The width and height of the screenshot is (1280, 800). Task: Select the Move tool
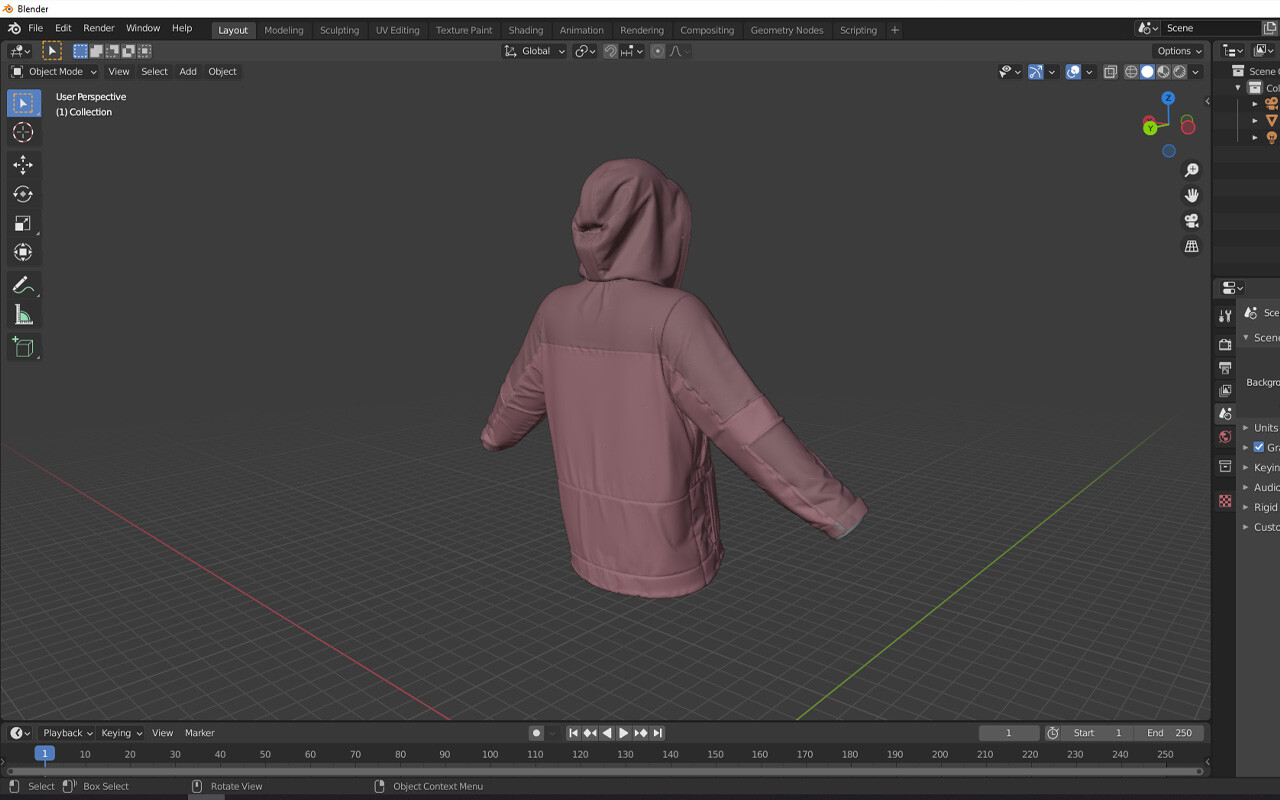23,165
